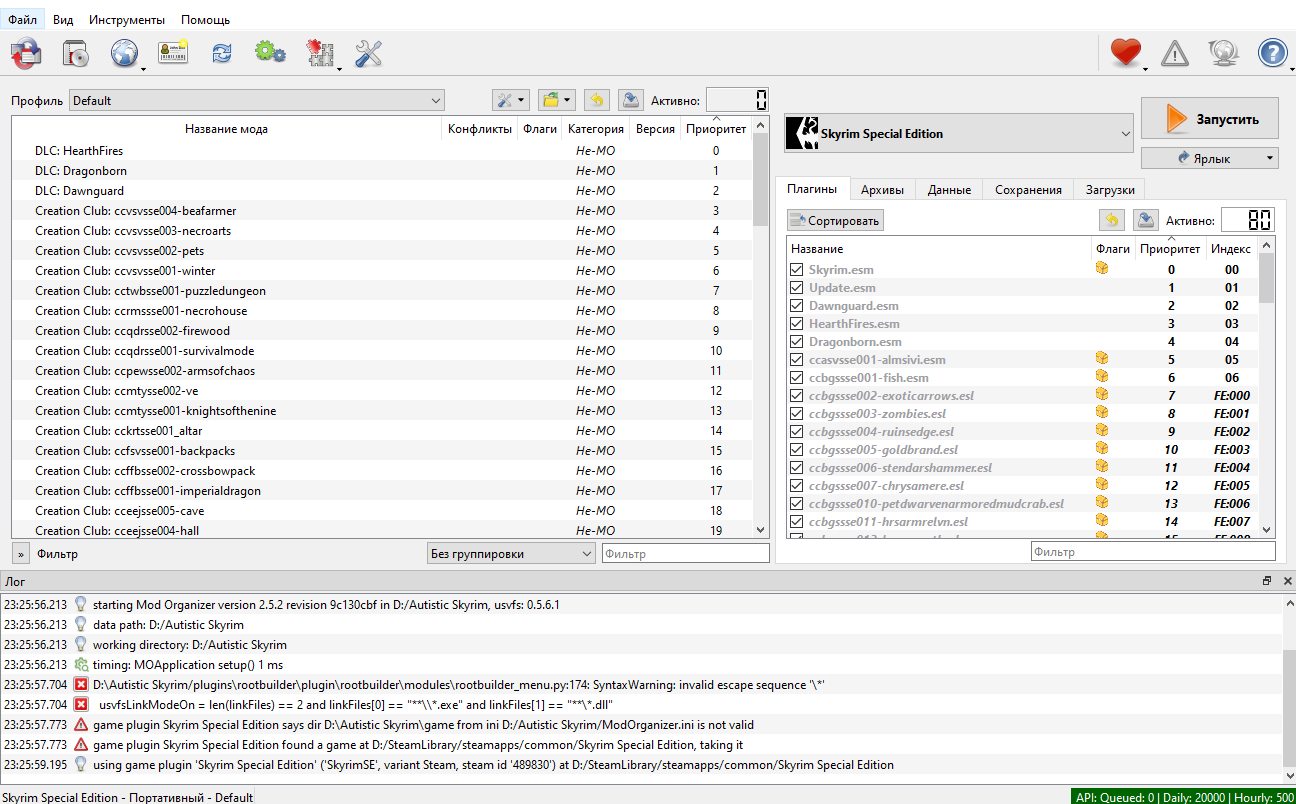Open the warning triangle notifications icon
The height and width of the screenshot is (804, 1296).
tap(1174, 53)
